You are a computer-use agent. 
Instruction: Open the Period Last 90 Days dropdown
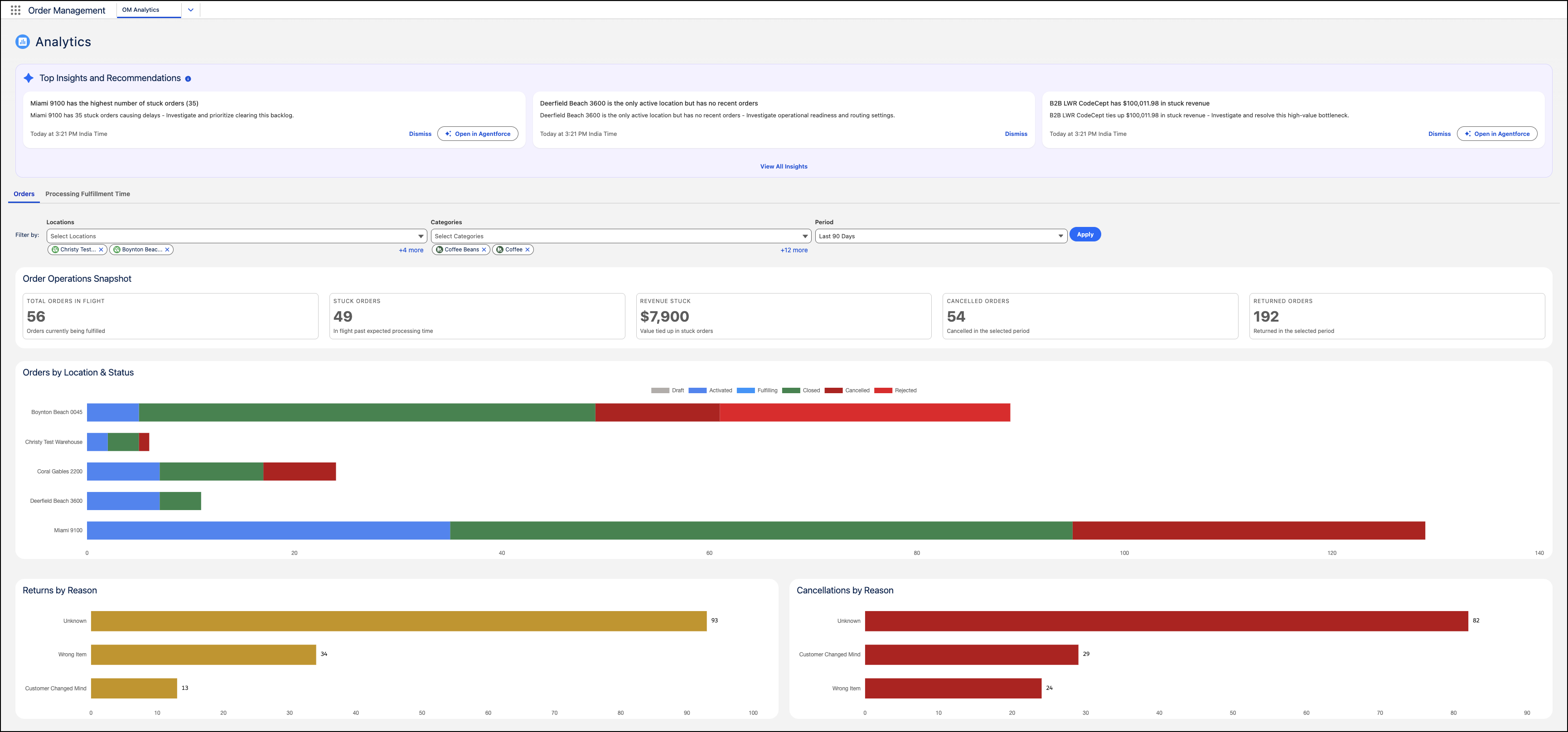[x=940, y=236]
